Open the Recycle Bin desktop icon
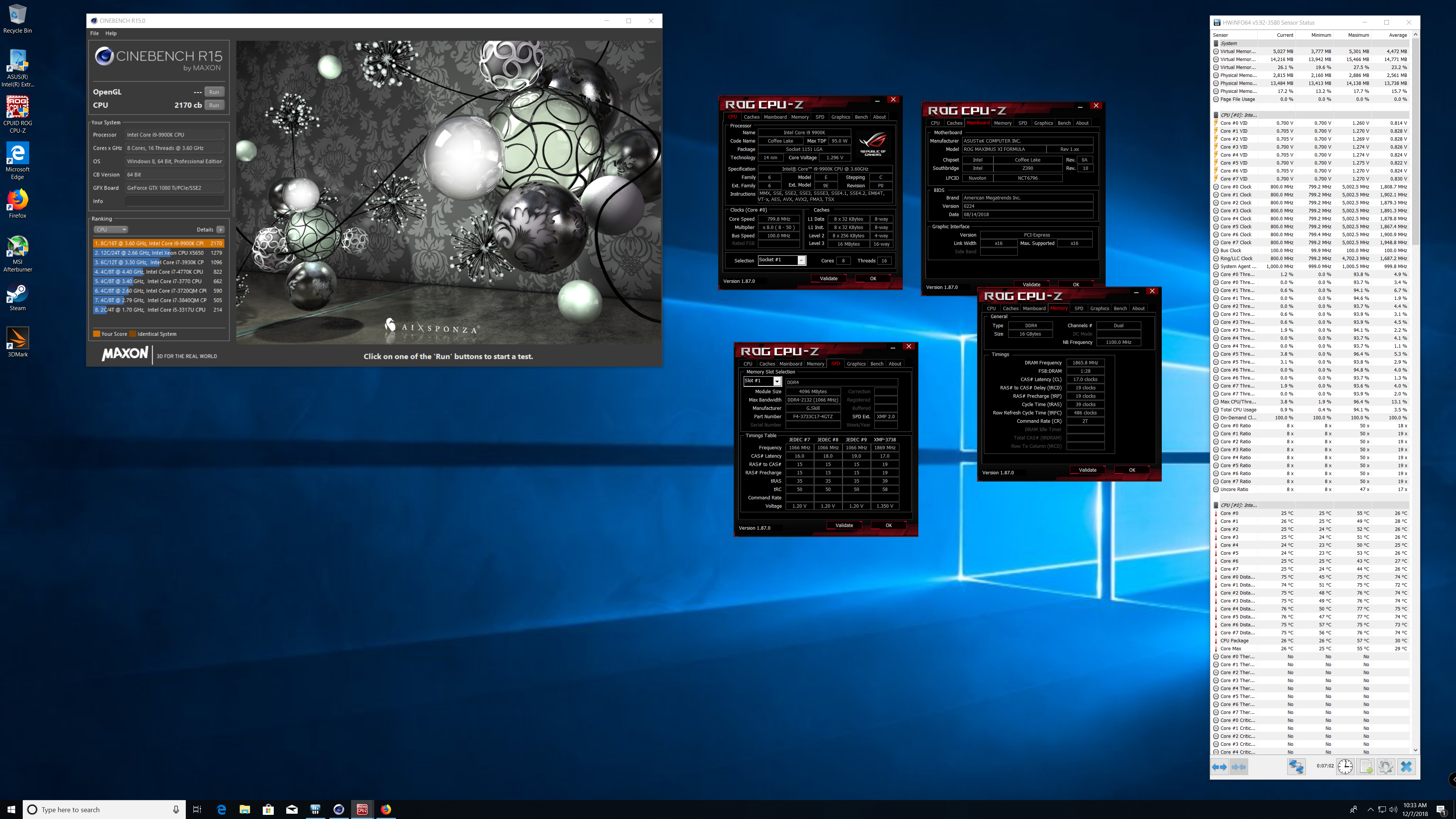 pyautogui.click(x=17, y=19)
